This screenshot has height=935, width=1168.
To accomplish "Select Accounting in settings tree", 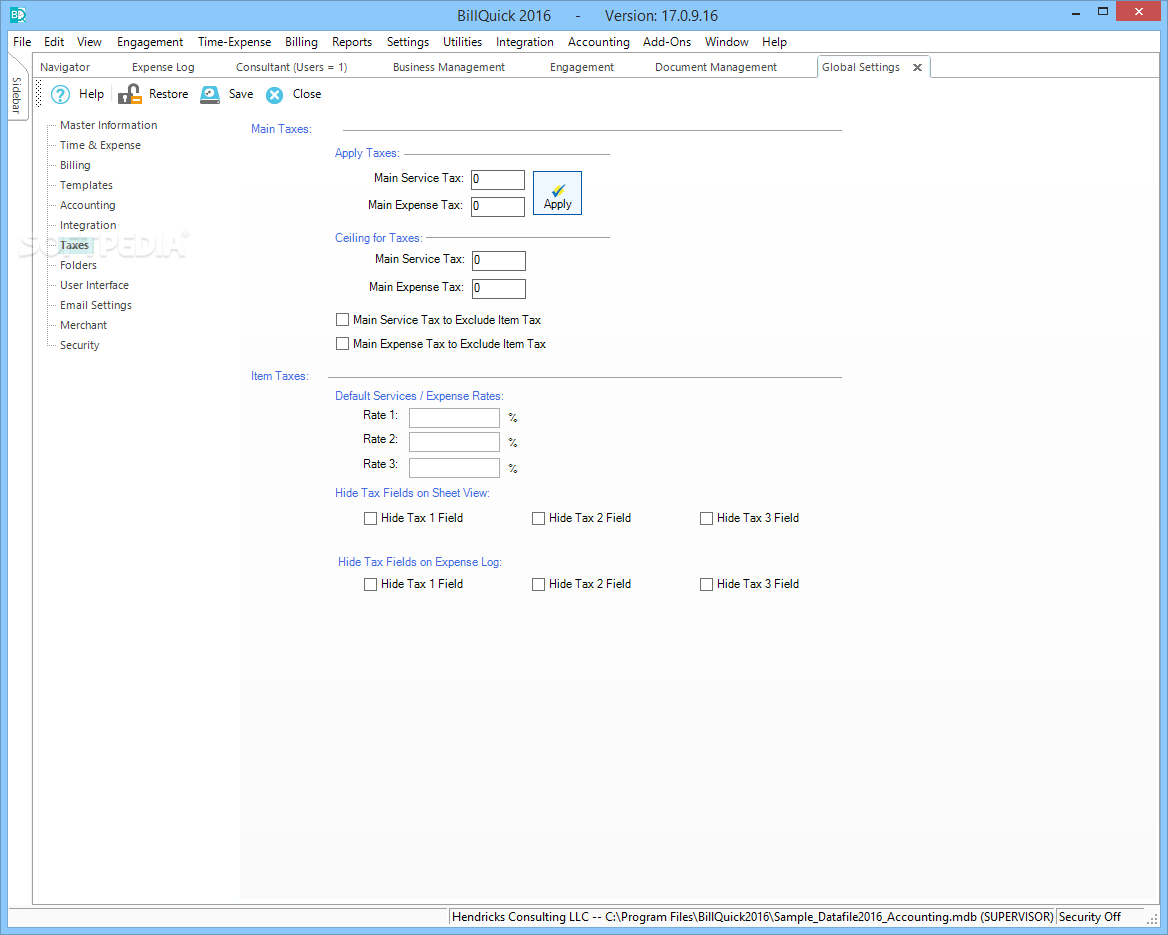I will coord(88,206).
